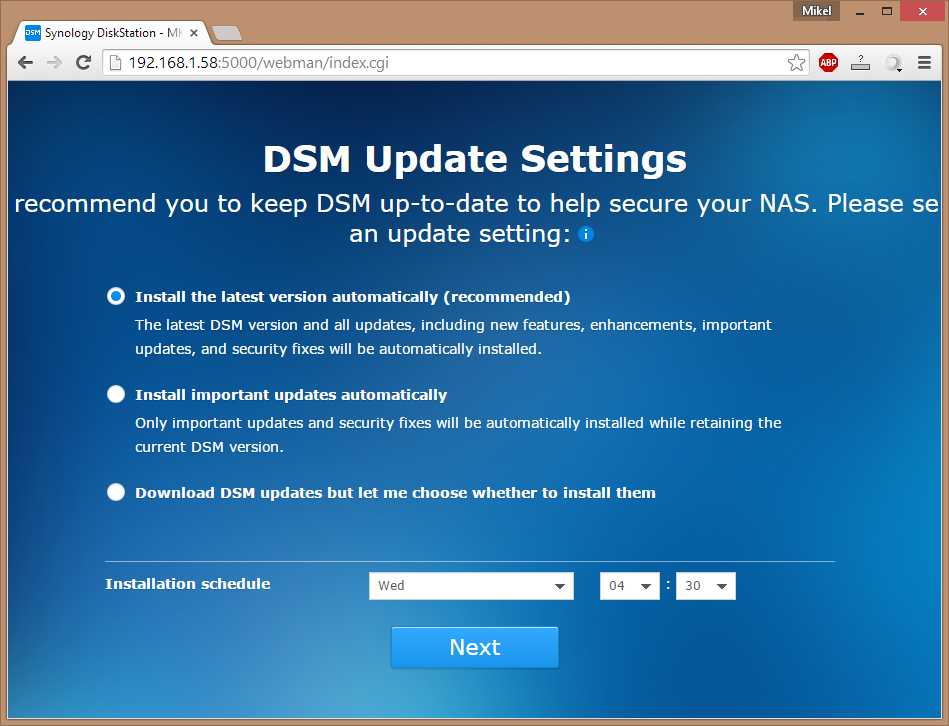
Task: Select Install important updates automatically
Action: (116, 394)
